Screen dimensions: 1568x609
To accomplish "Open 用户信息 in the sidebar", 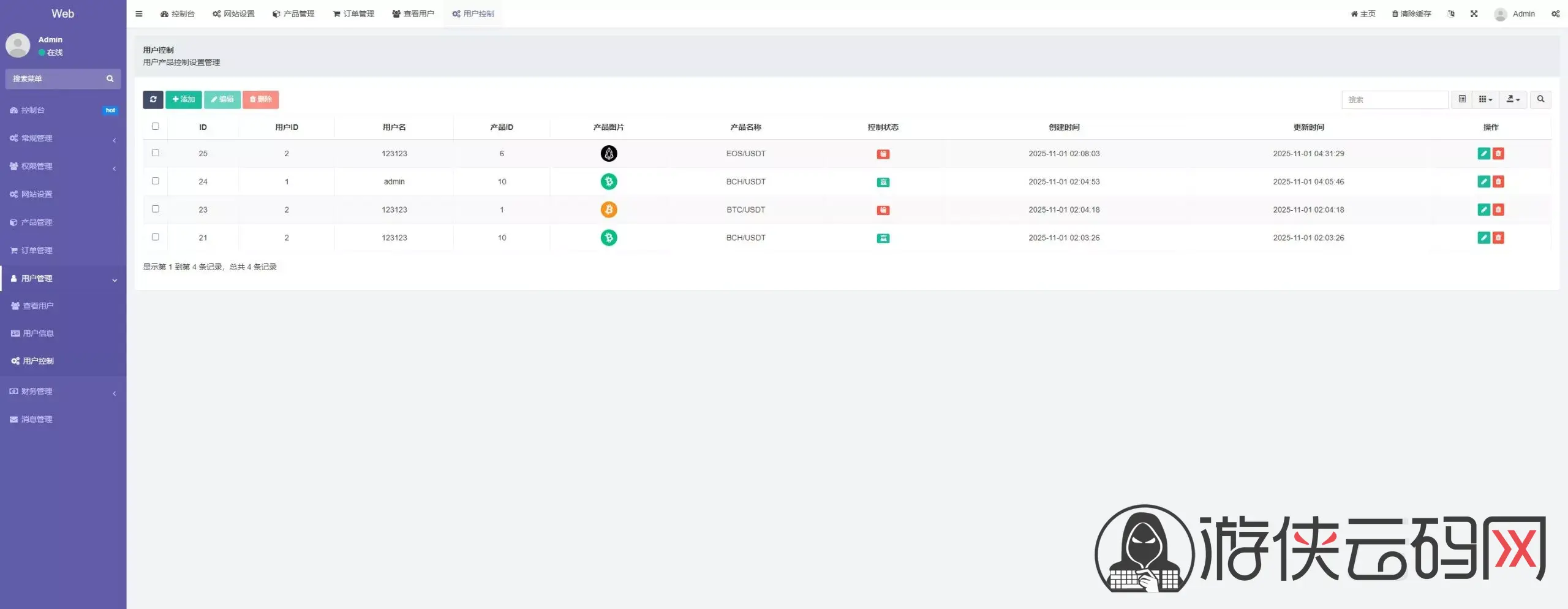I will tap(38, 333).
